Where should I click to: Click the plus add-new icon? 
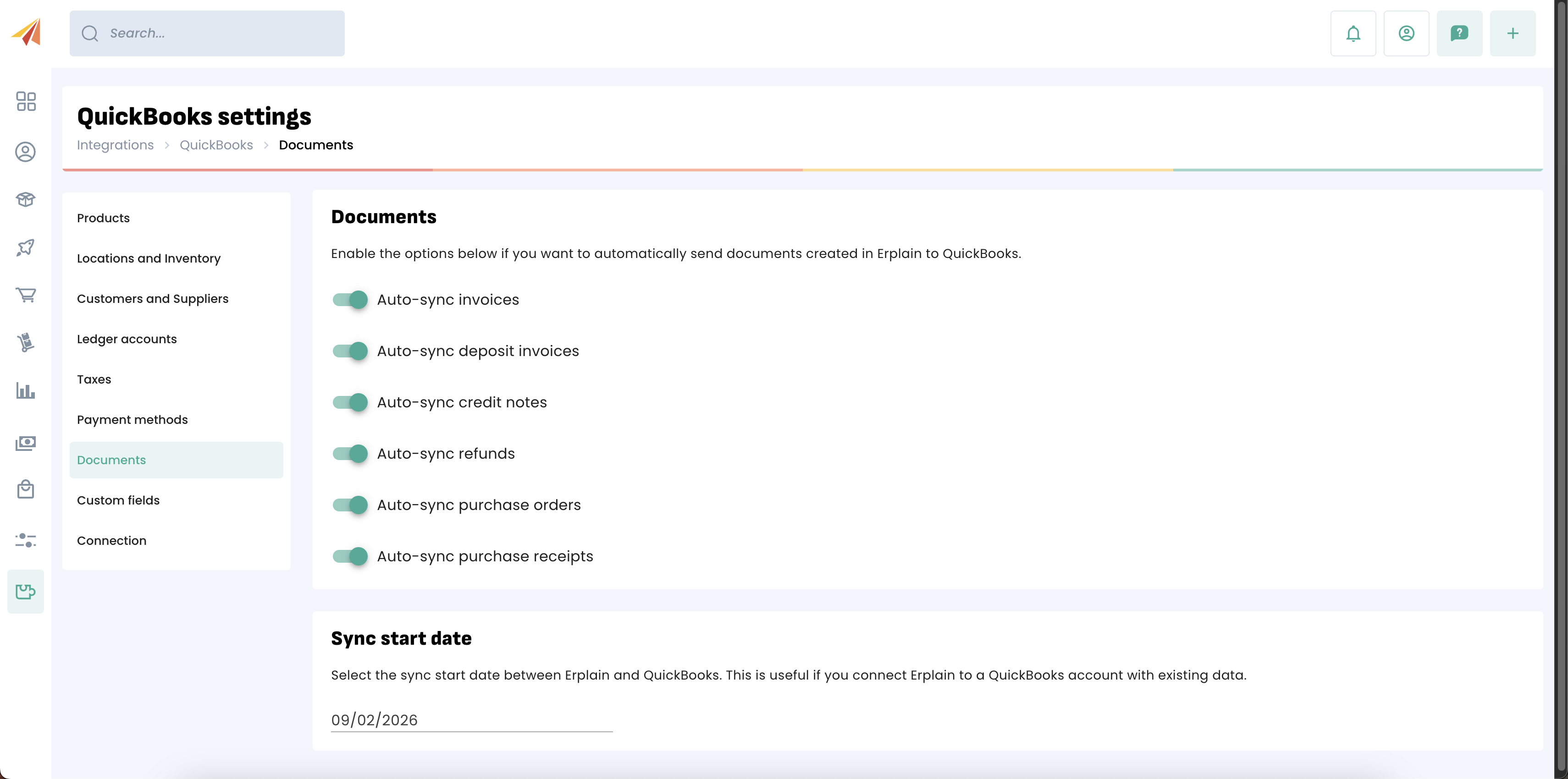(x=1512, y=33)
